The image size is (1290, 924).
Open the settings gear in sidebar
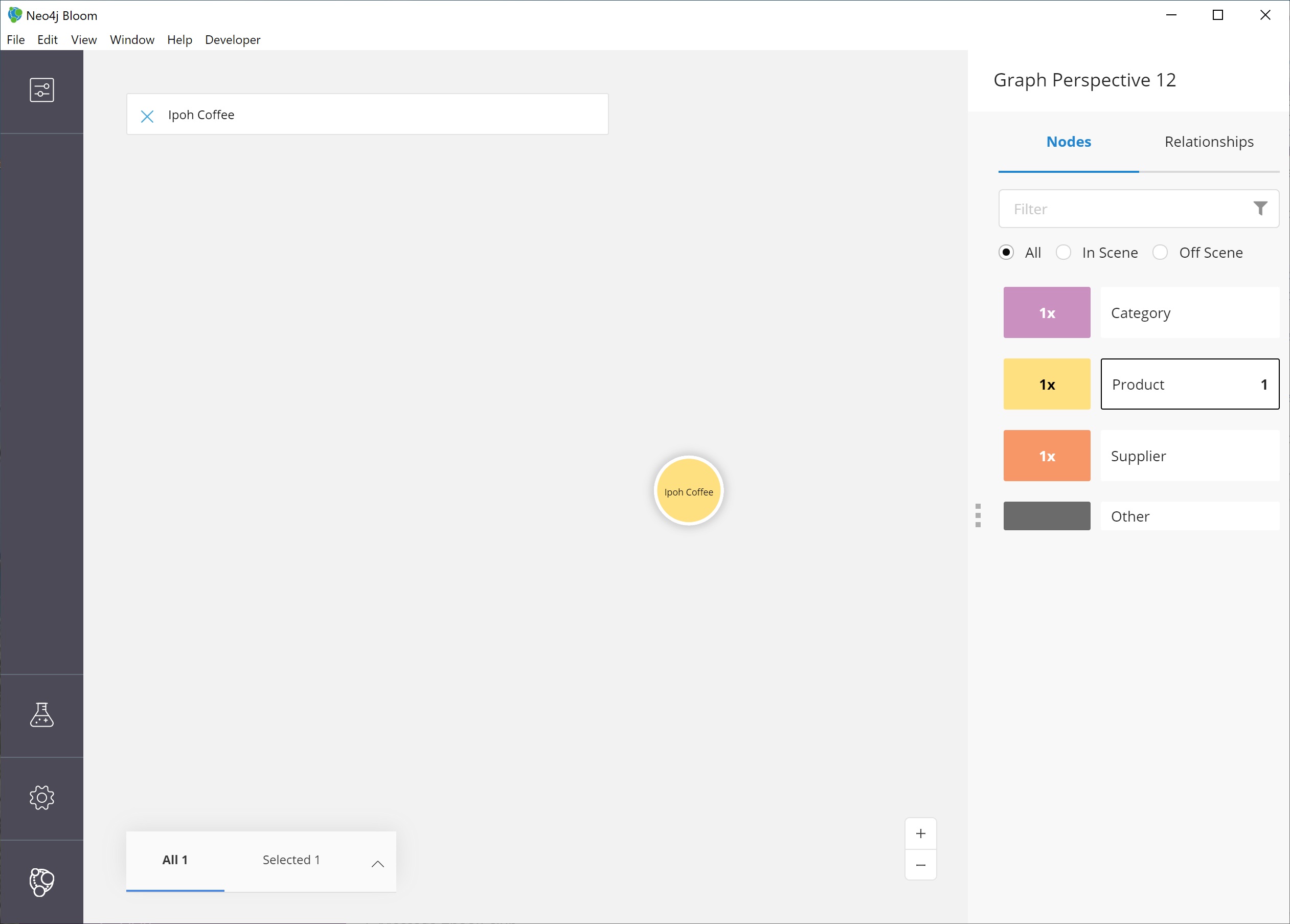[x=41, y=798]
